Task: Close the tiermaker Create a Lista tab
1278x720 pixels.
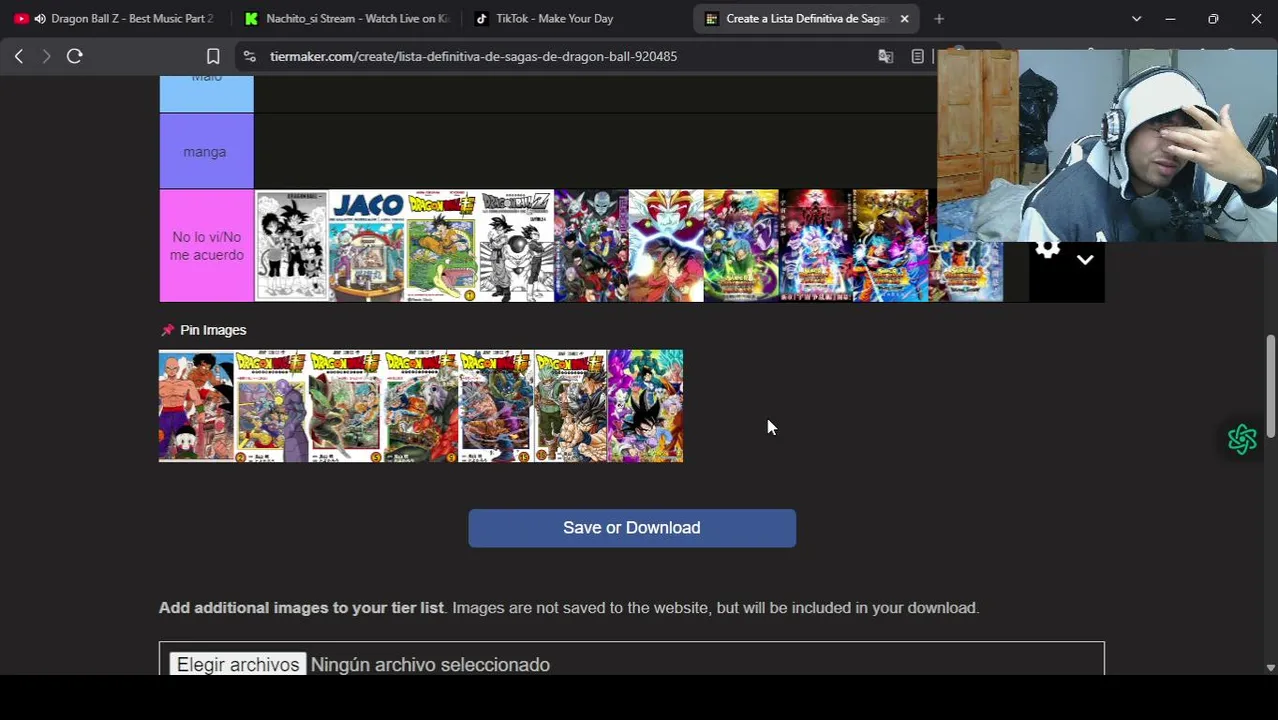Action: 904,18
